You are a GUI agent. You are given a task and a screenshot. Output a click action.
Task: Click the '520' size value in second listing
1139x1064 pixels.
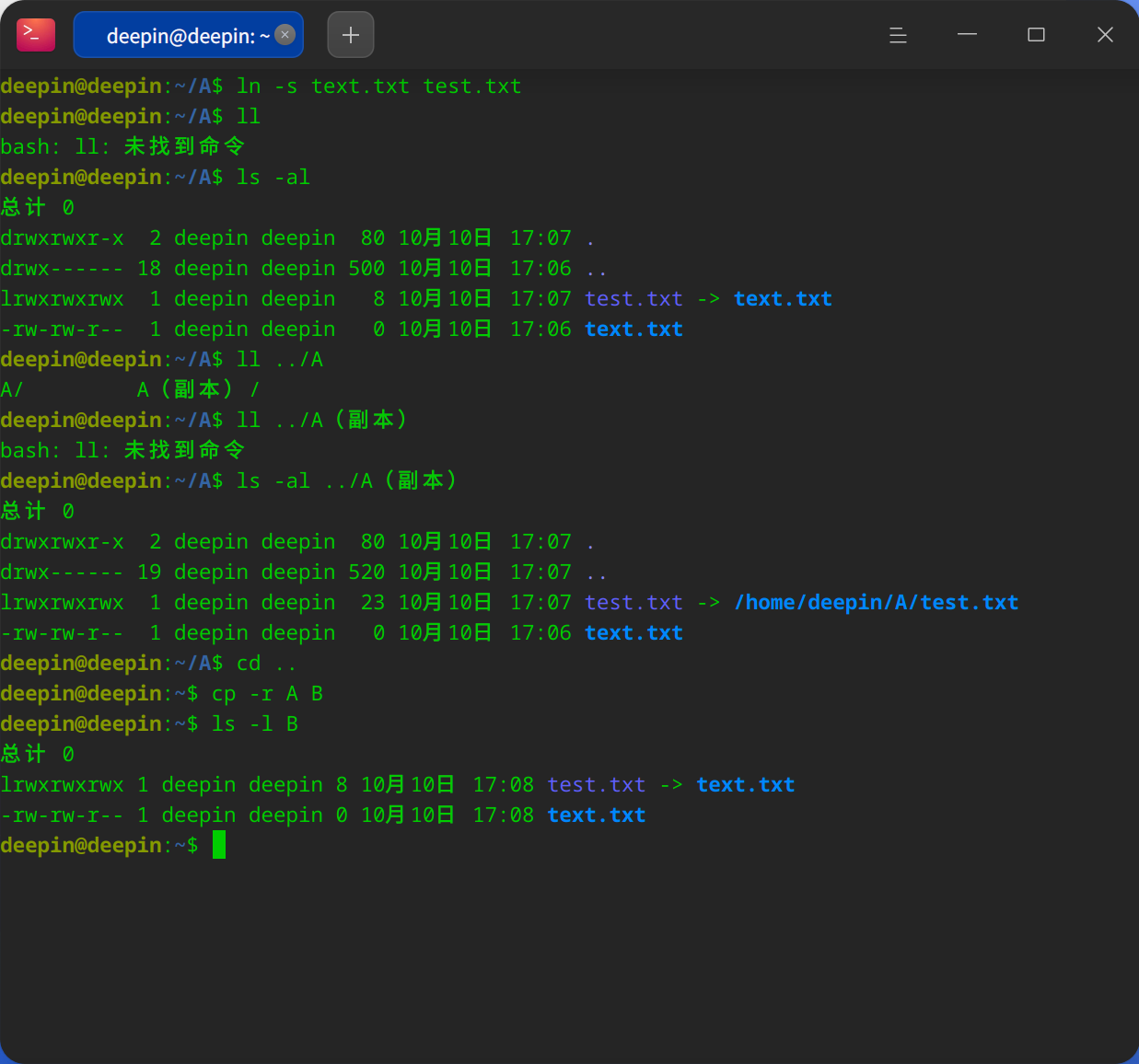[366, 572]
